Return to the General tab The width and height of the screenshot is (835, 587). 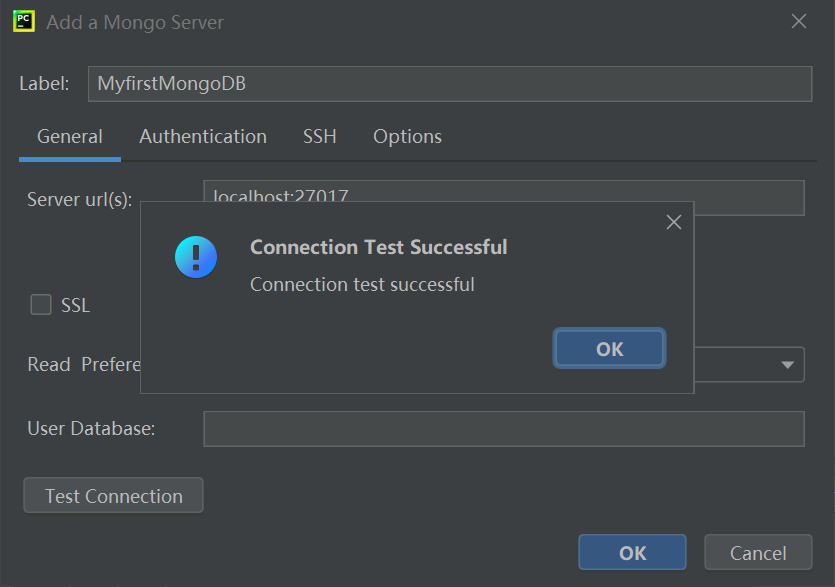pos(69,136)
